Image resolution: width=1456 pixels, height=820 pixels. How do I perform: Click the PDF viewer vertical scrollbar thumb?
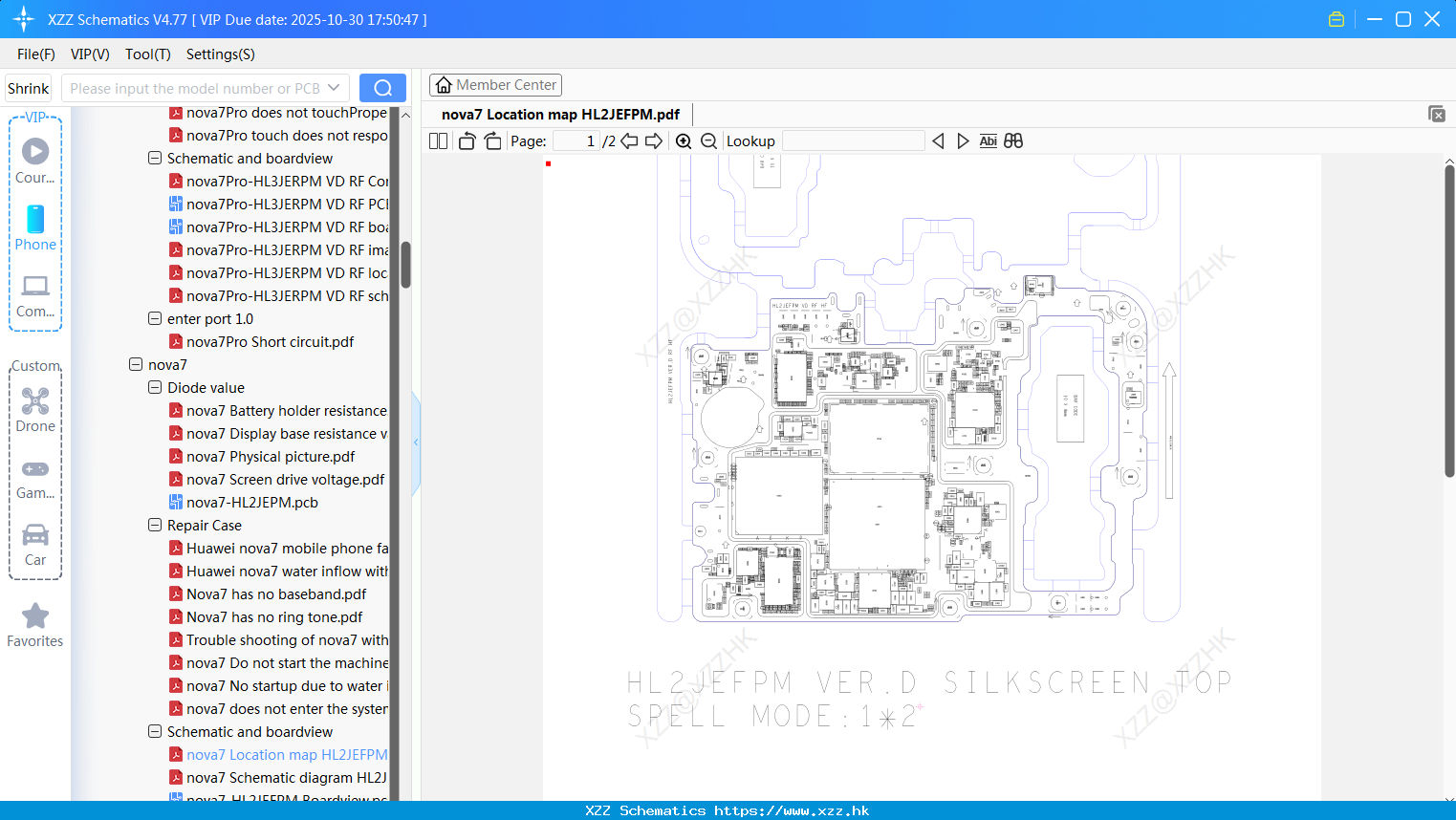point(1449,321)
